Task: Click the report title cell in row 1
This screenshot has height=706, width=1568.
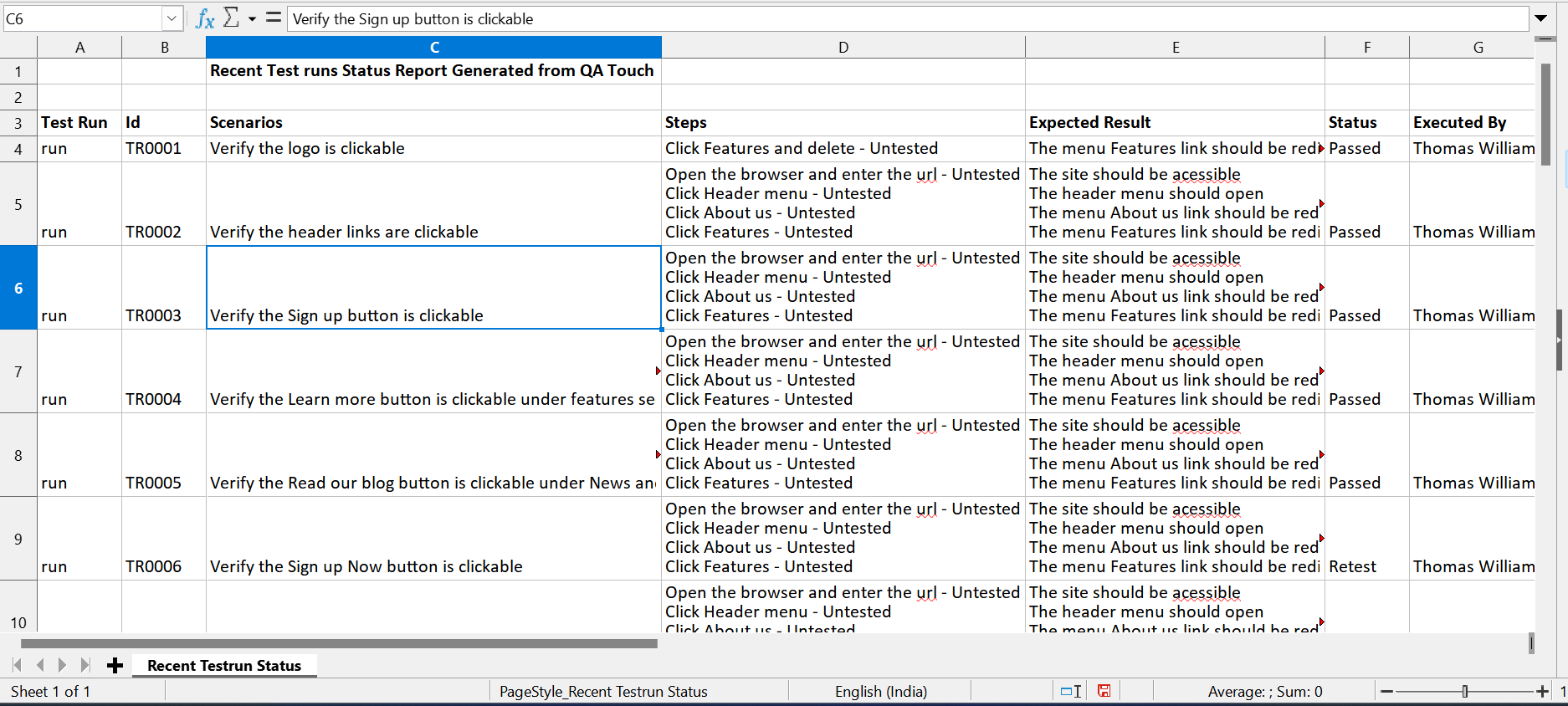Action: coord(433,71)
